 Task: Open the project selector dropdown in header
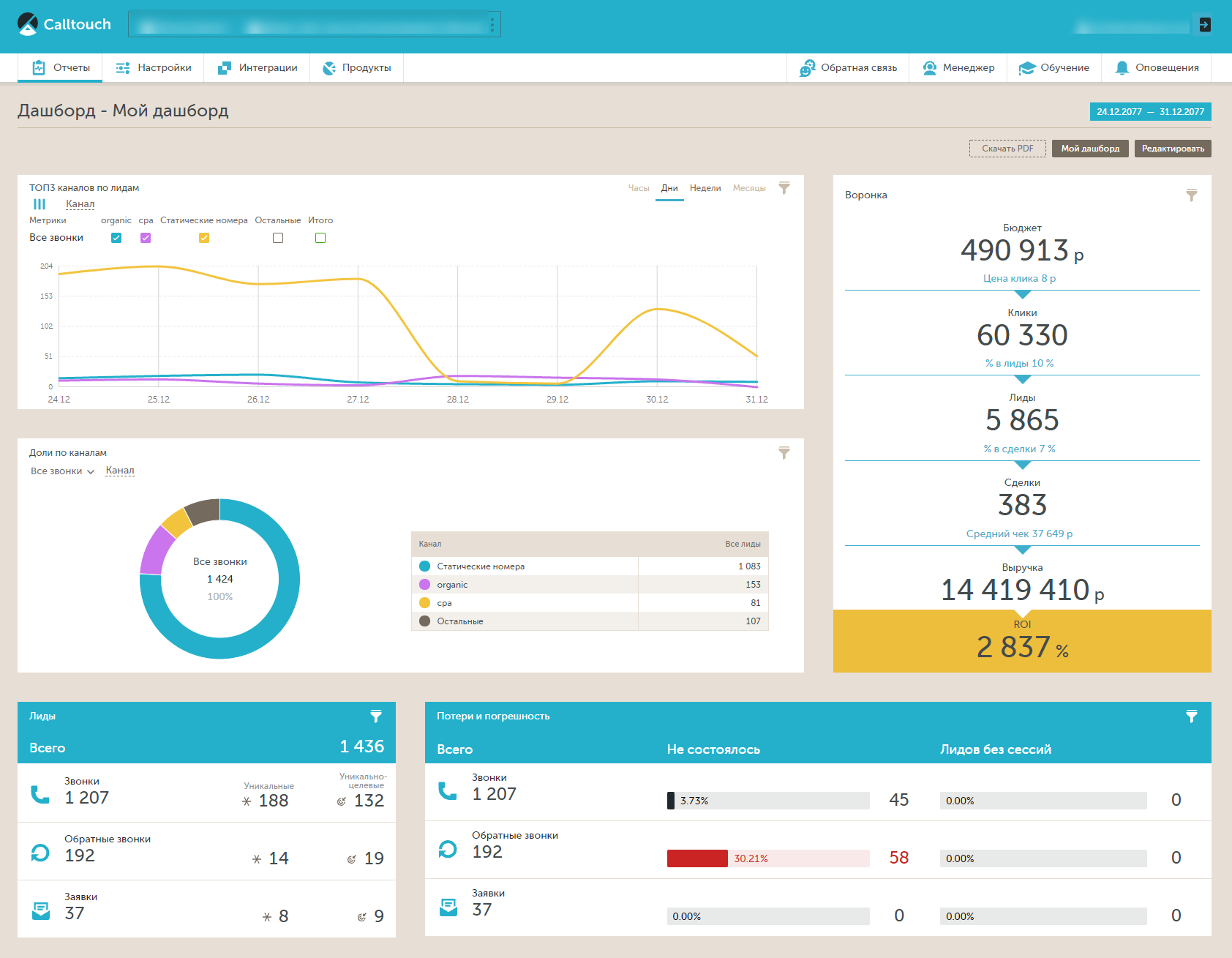[x=315, y=24]
